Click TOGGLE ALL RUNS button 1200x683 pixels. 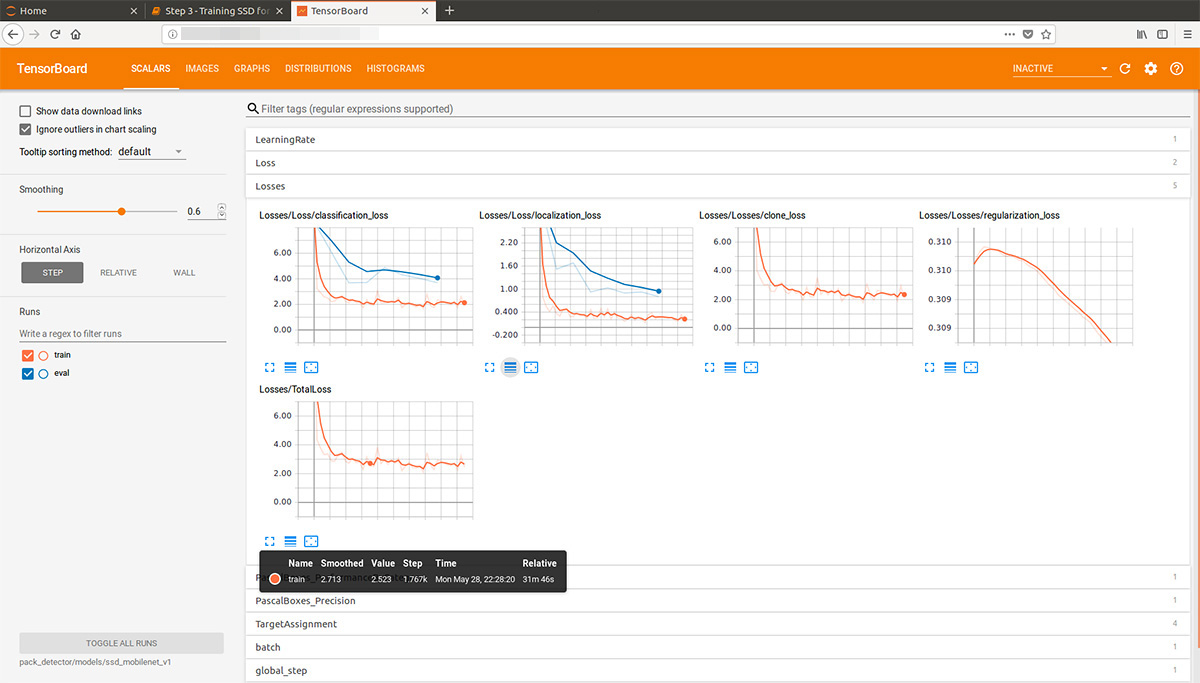click(x=121, y=643)
